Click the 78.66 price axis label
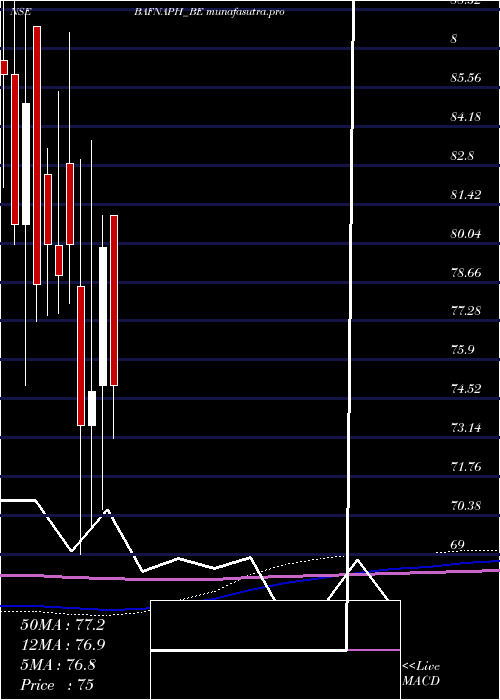Screen dimensions: 500x700 tap(466, 272)
